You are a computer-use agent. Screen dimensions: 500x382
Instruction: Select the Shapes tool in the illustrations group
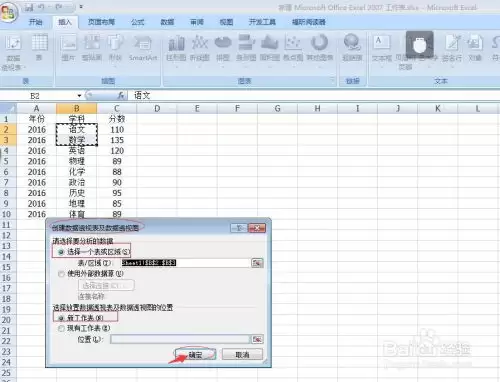coord(115,47)
